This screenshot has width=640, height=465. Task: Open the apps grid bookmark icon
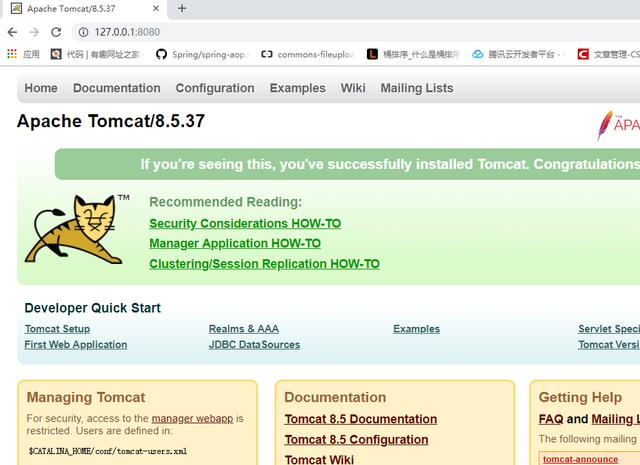click(12, 54)
